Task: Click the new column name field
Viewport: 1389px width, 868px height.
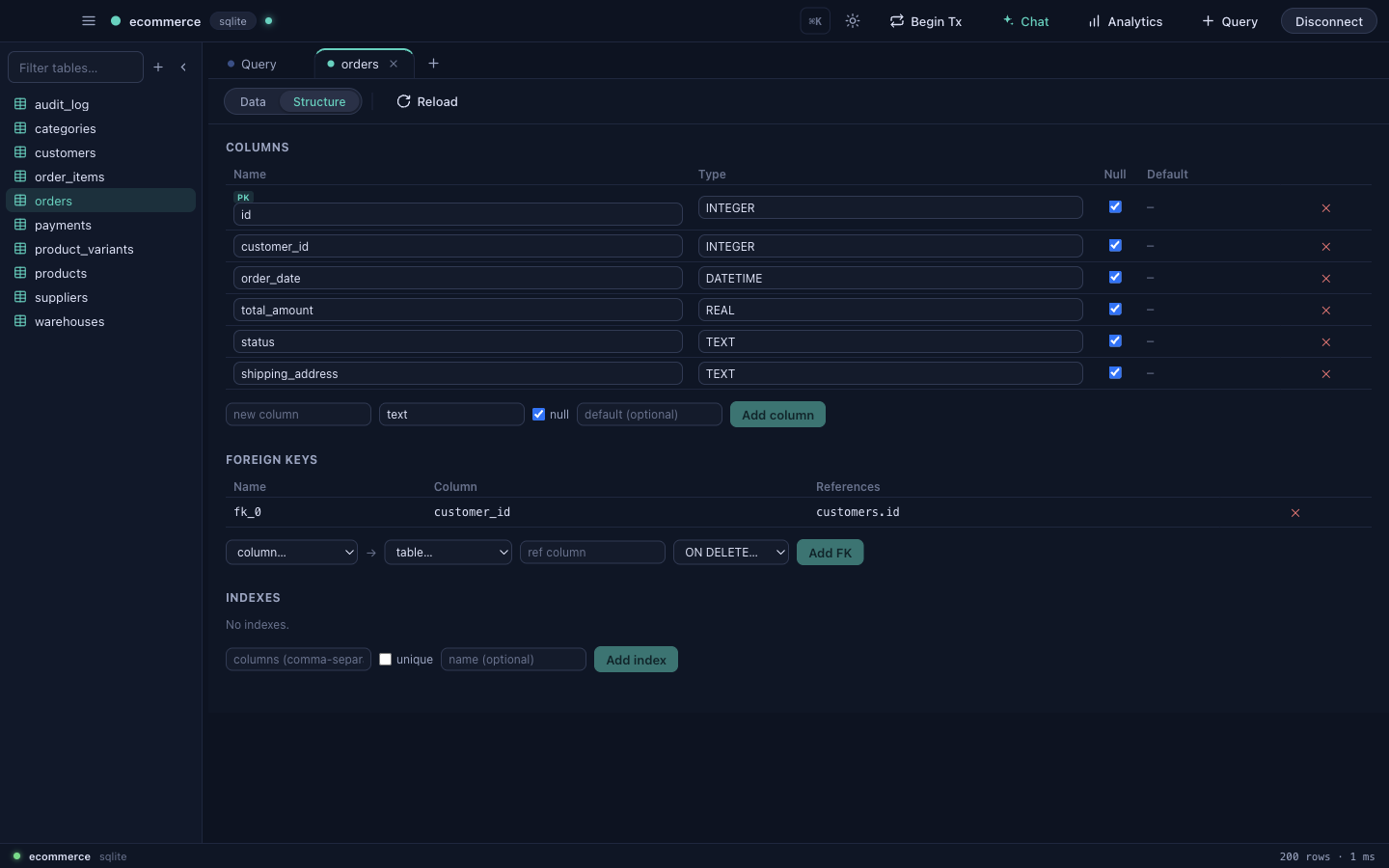Action: tap(298, 415)
